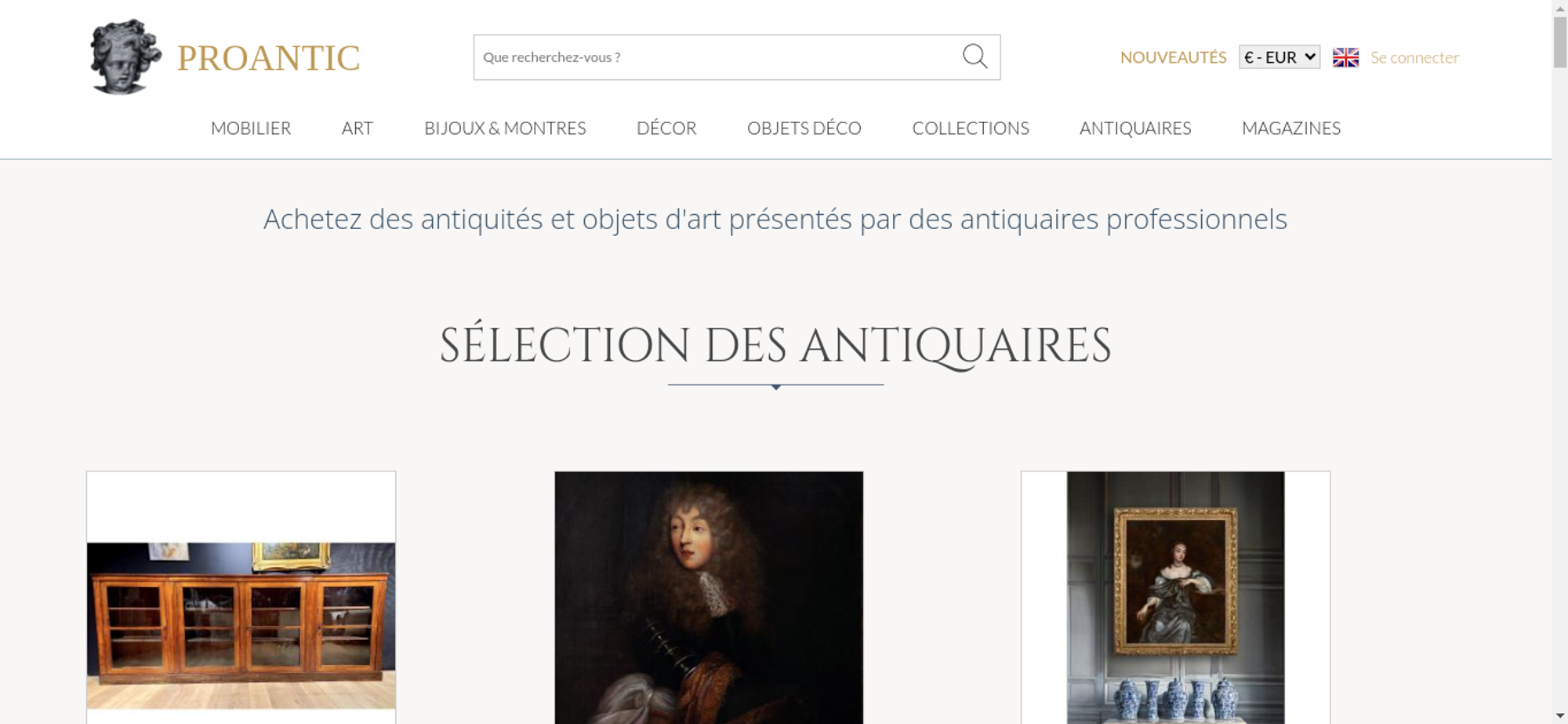Click the page vertical scrollbar thumb
Viewport: 1568px width, 724px height.
[x=1560, y=42]
